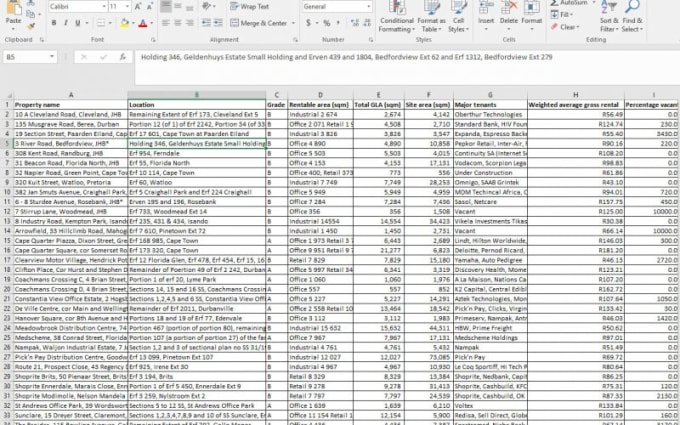Click the Decrease Font Size icon
Image resolution: width=680 pixels, height=425 pixels.
coord(150,7)
